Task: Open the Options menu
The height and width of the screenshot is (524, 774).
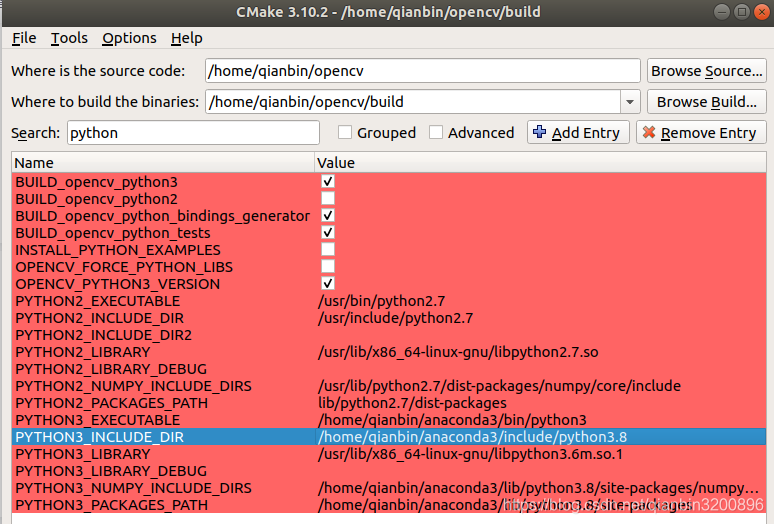Action: [129, 38]
